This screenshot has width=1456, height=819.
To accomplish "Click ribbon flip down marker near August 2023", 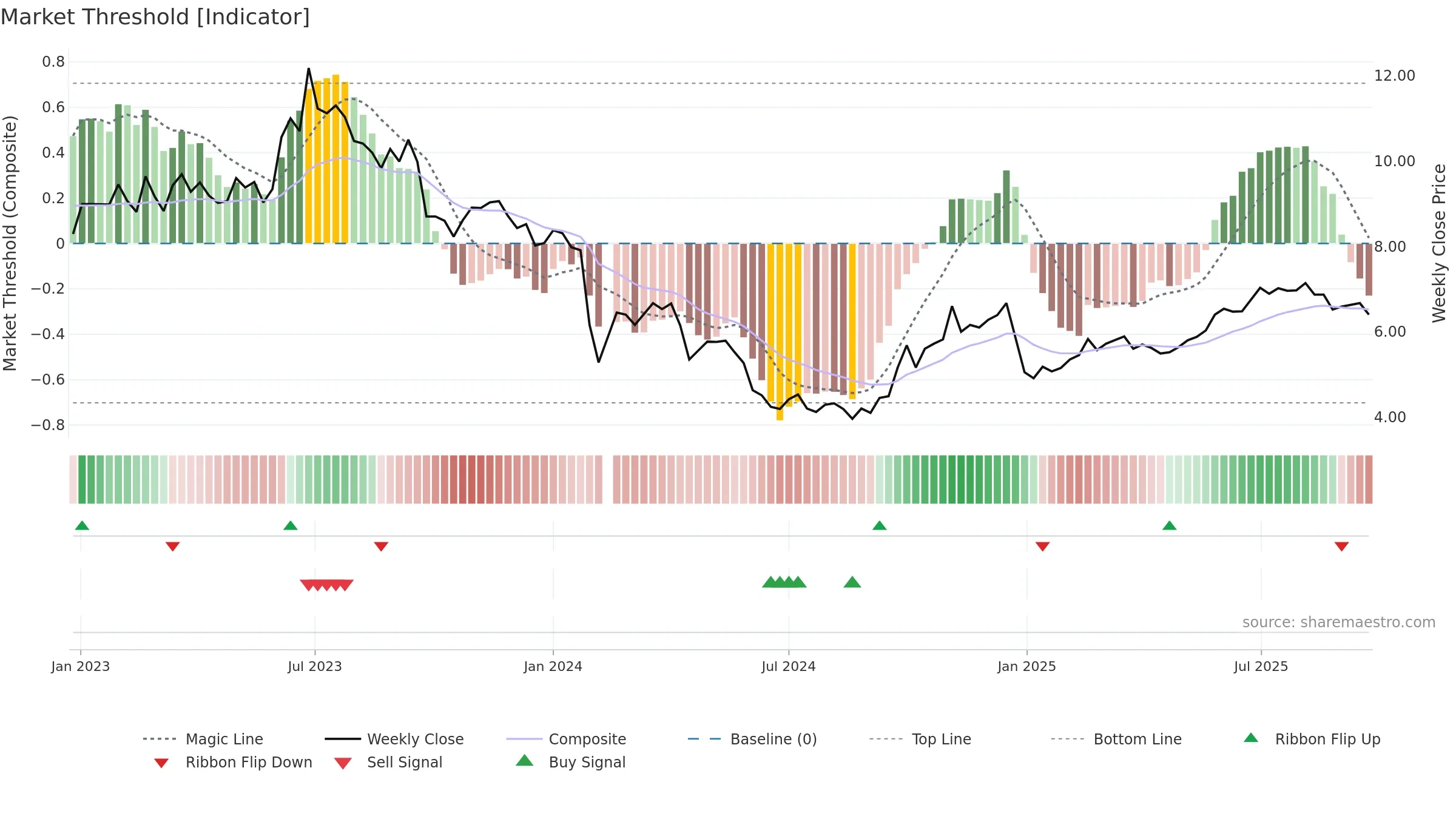I will [381, 547].
